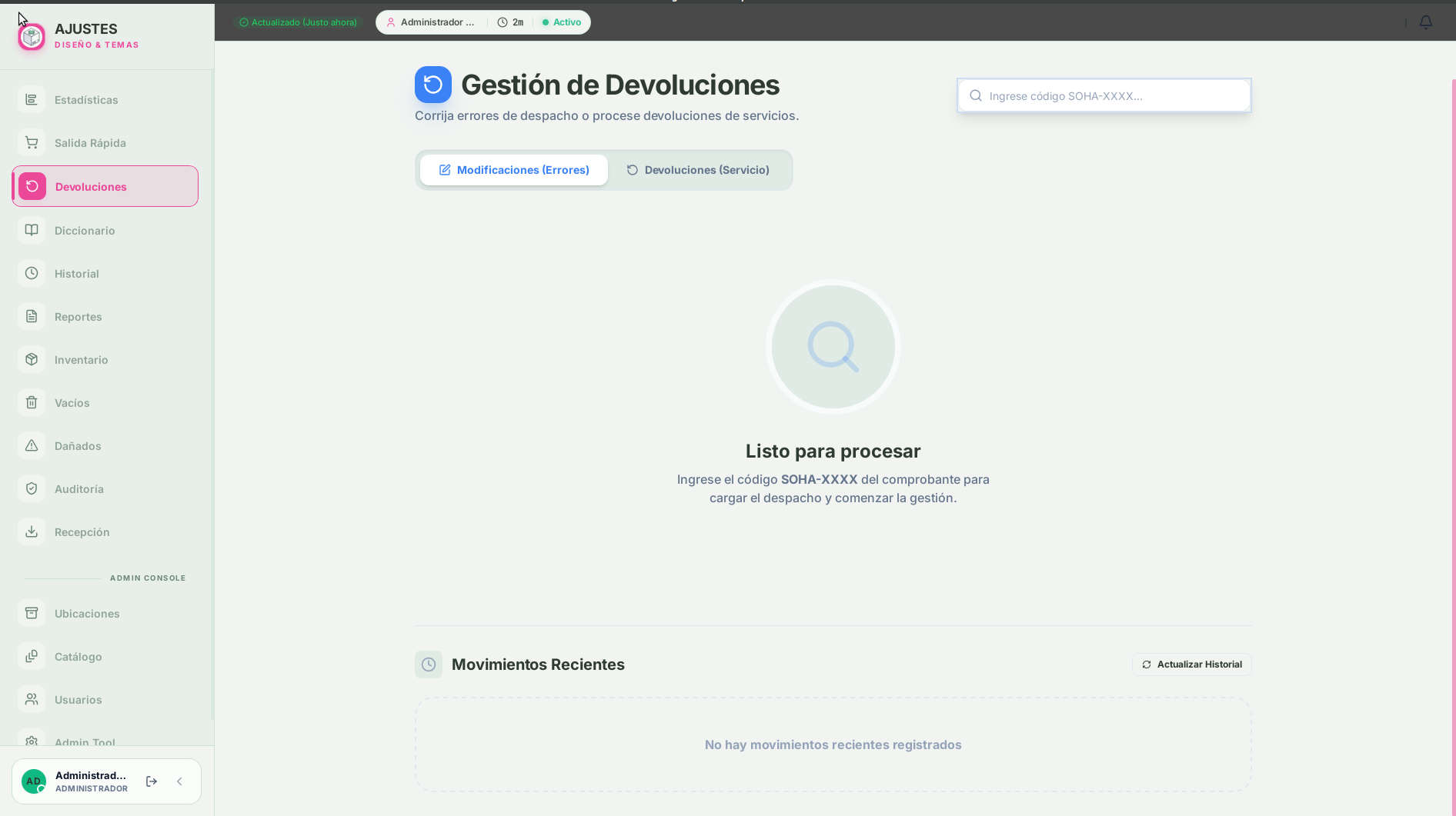
Task: Go to Recepción section
Action: pyautogui.click(x=105, y=531)
